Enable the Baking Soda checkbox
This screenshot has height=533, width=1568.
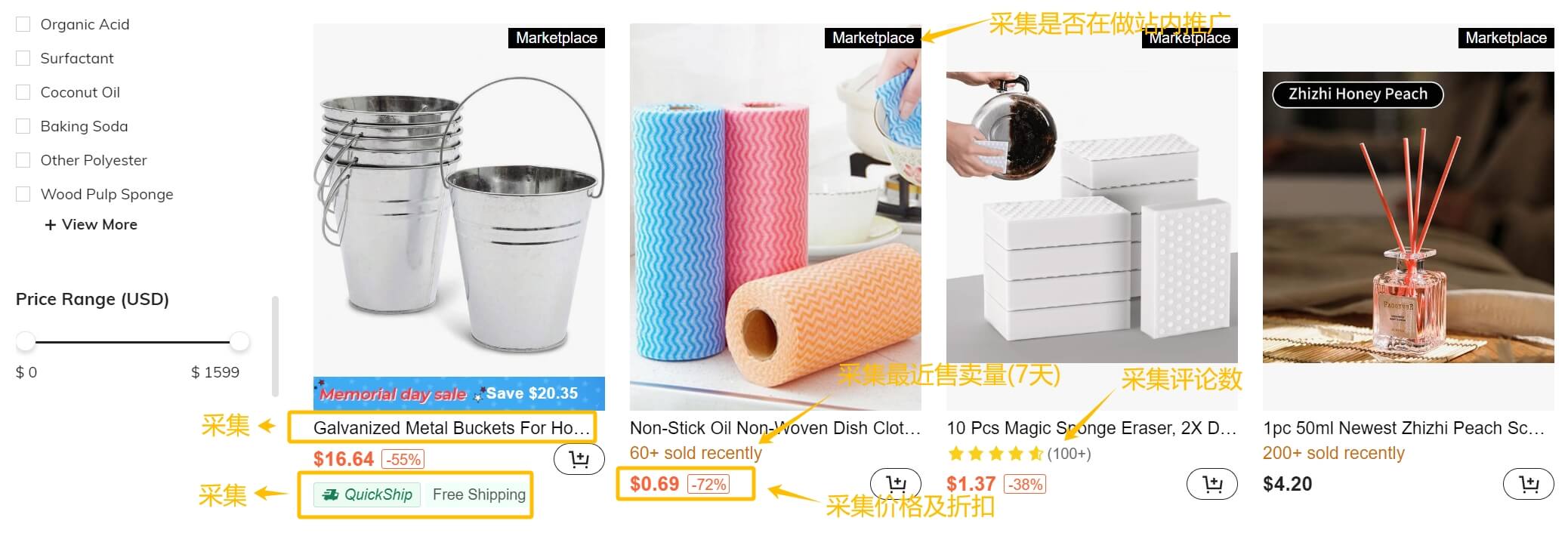click(x=23, y=126)
